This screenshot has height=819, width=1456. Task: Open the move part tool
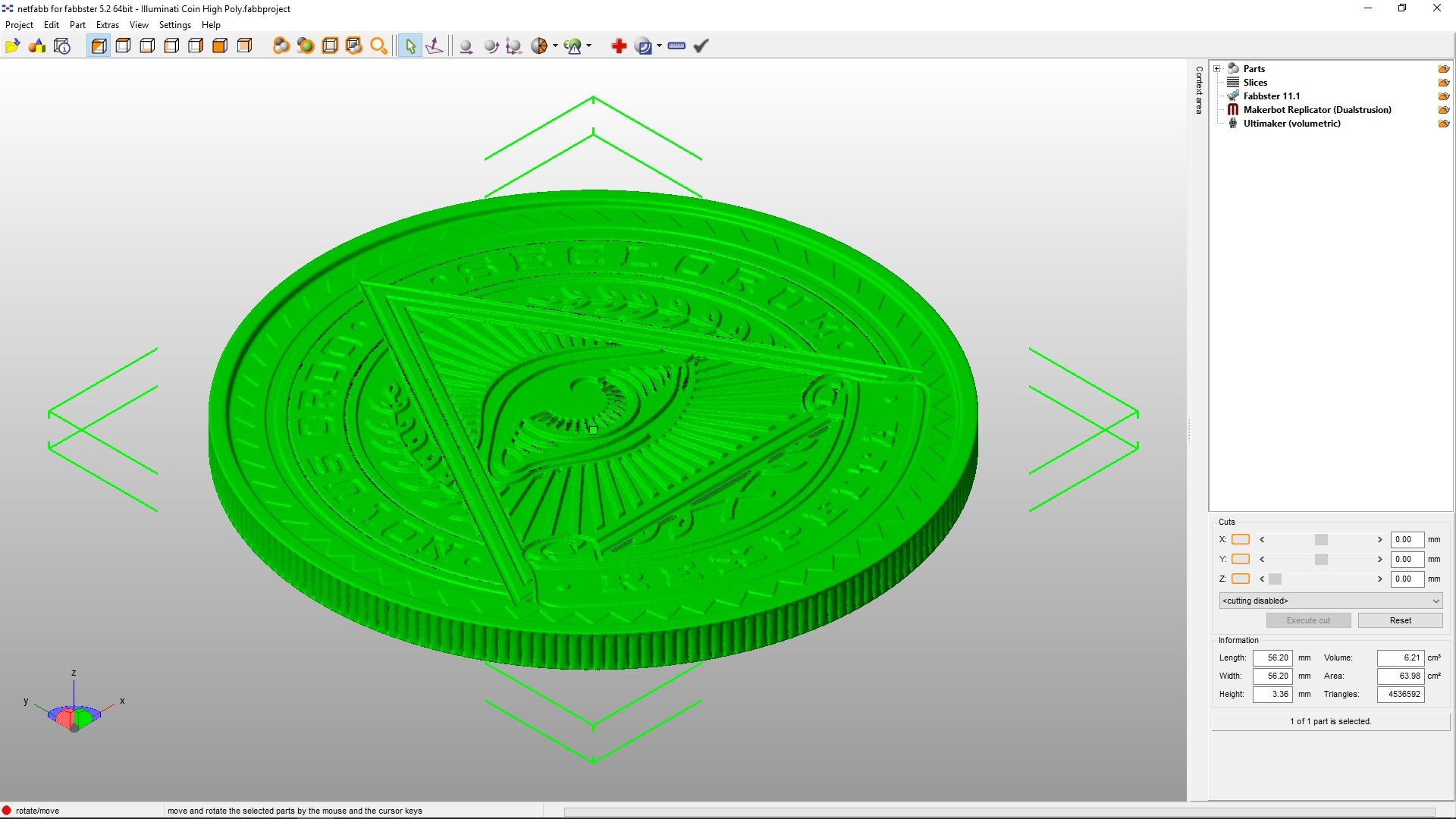466,46
